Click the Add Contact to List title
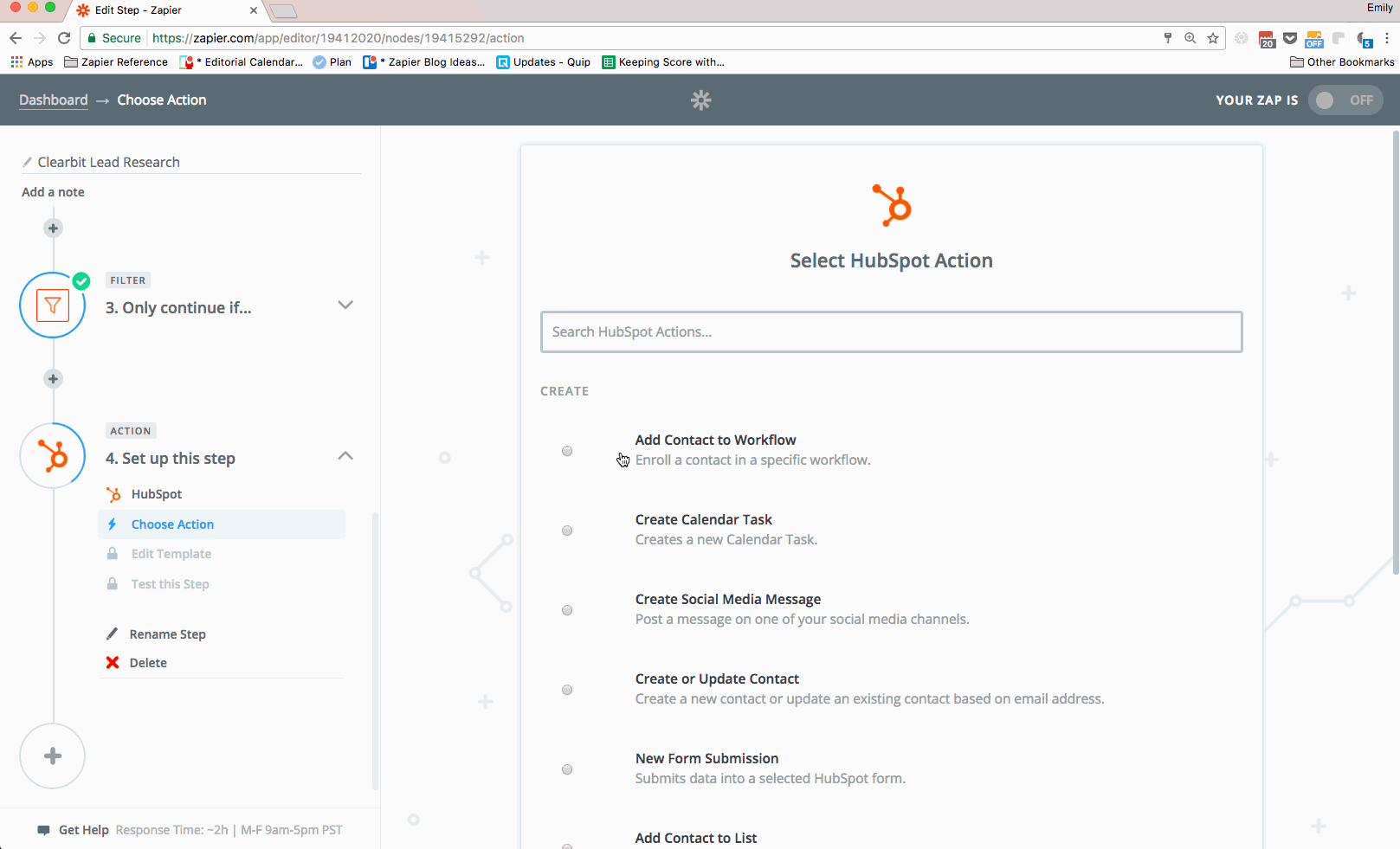Viewport: 1400px width, 849px height. click(x=696, y=838)
